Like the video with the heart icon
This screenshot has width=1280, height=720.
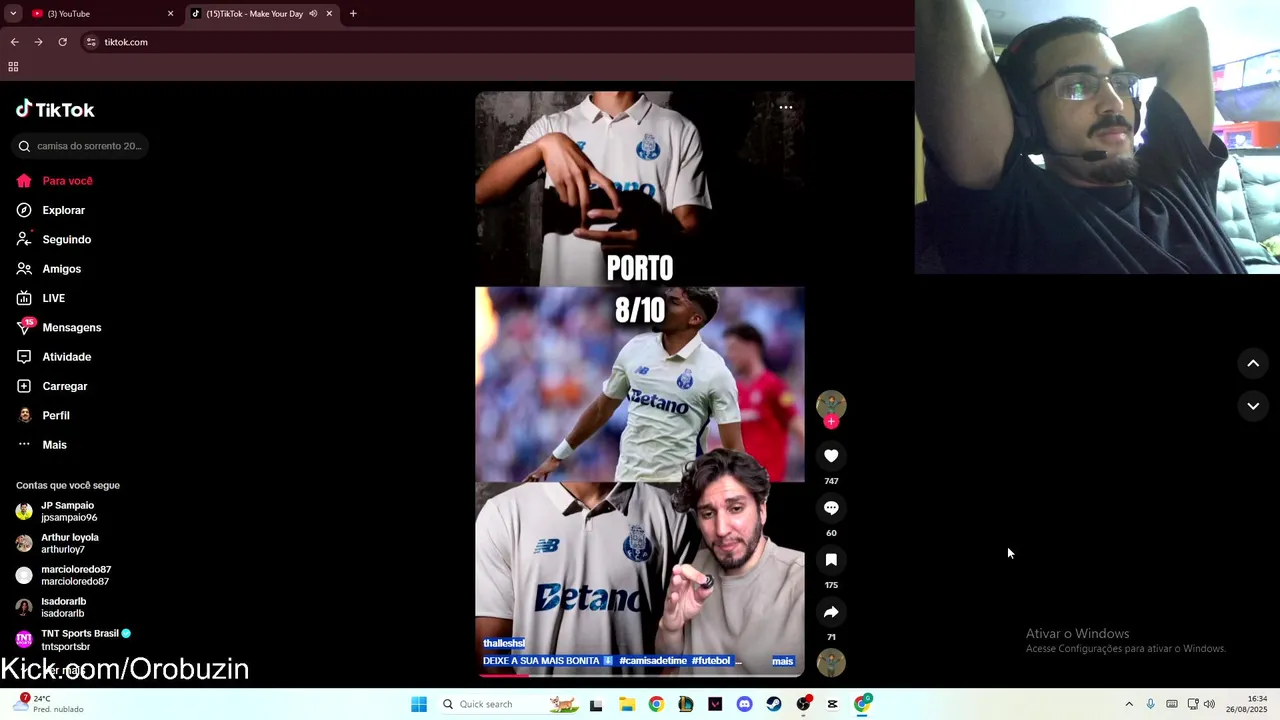[831, 456]
